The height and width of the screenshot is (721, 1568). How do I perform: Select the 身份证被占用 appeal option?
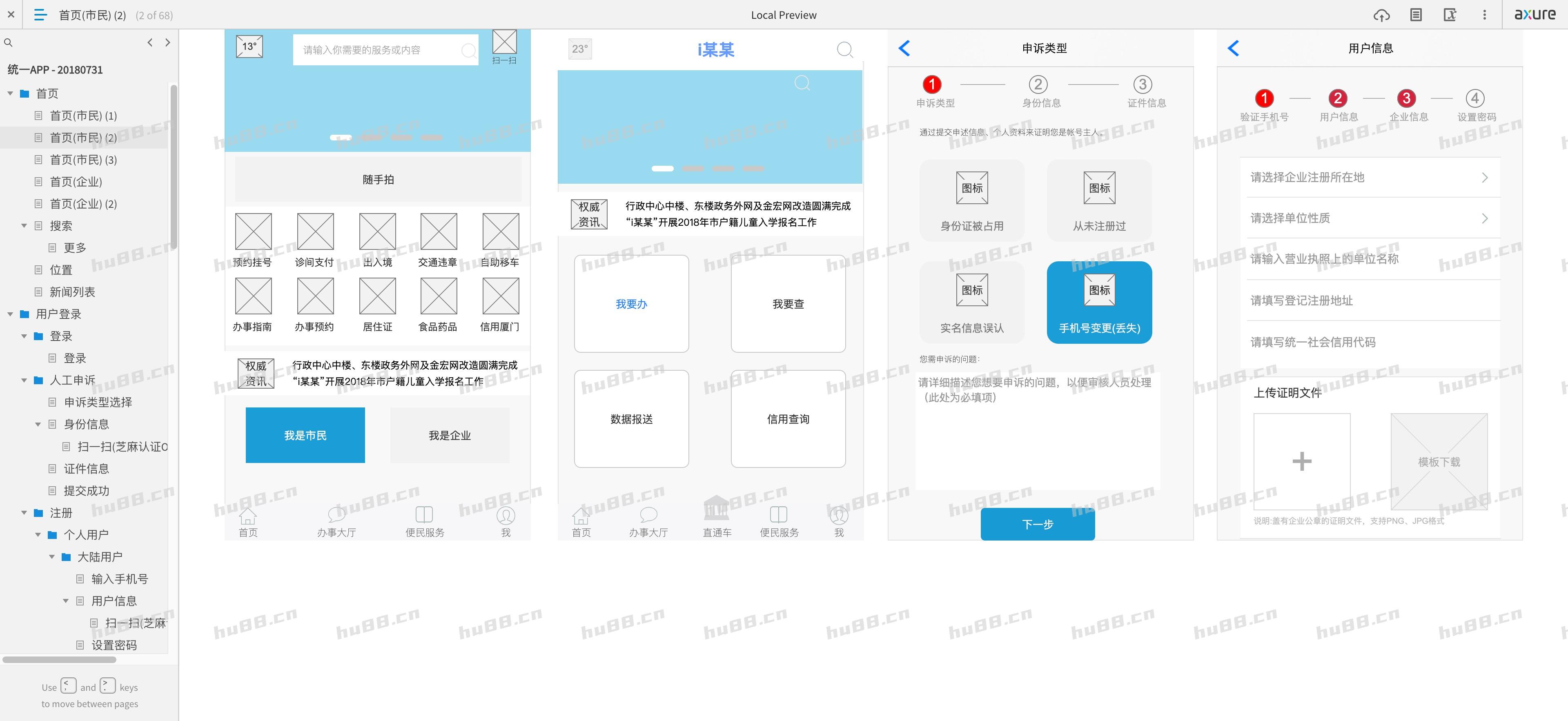[971, 201]
